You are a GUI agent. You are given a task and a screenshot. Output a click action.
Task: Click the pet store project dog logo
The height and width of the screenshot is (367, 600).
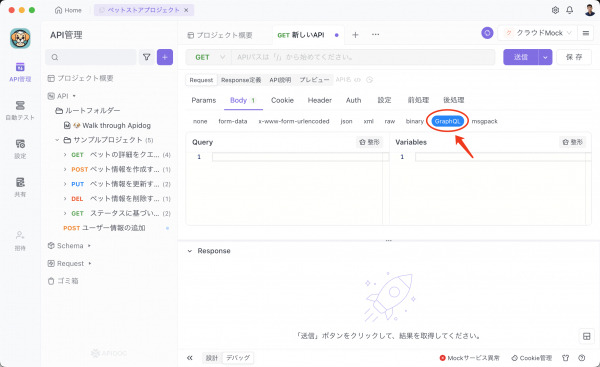point(20,38)
